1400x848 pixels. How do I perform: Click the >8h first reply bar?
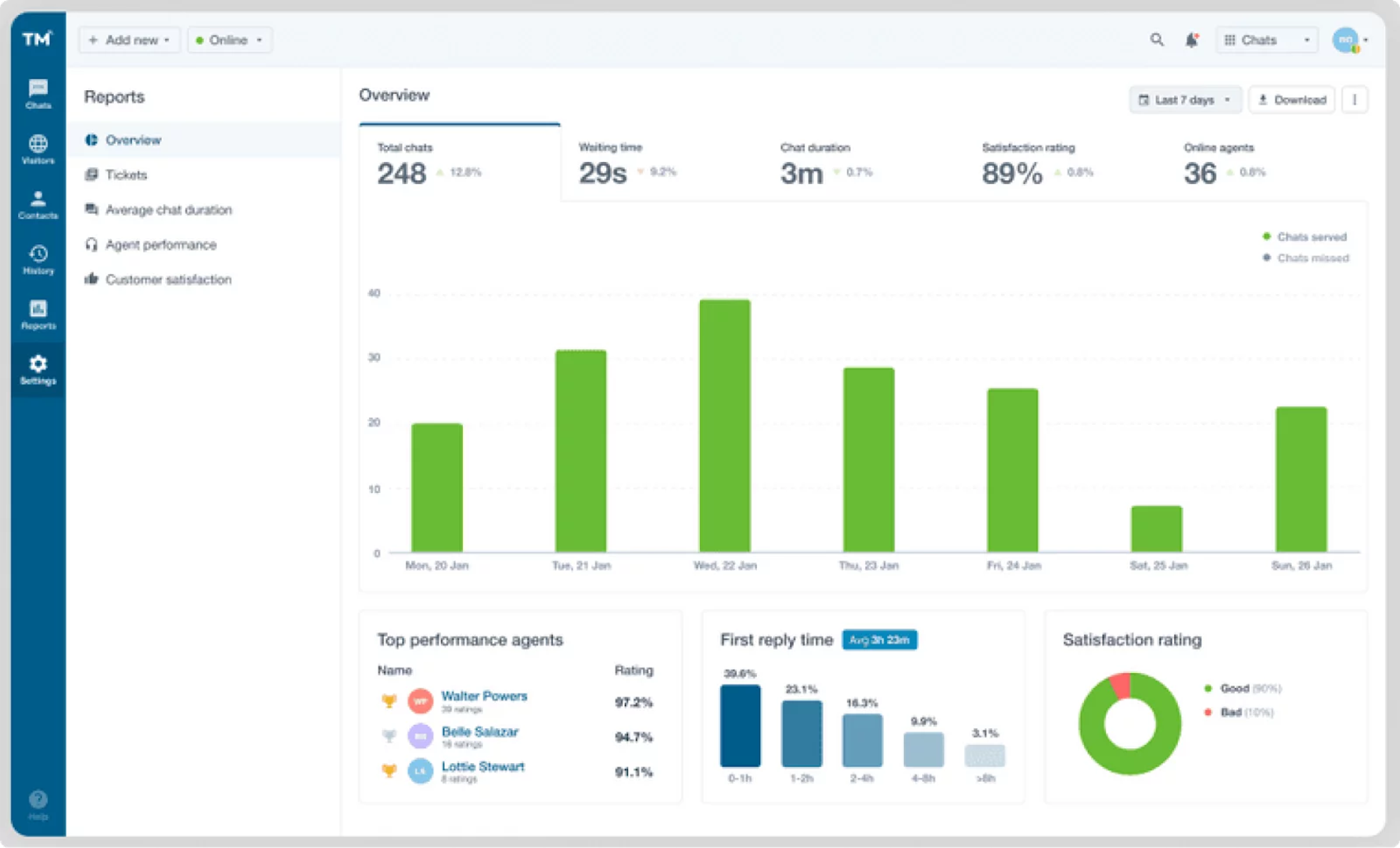[x=985, y=756]
